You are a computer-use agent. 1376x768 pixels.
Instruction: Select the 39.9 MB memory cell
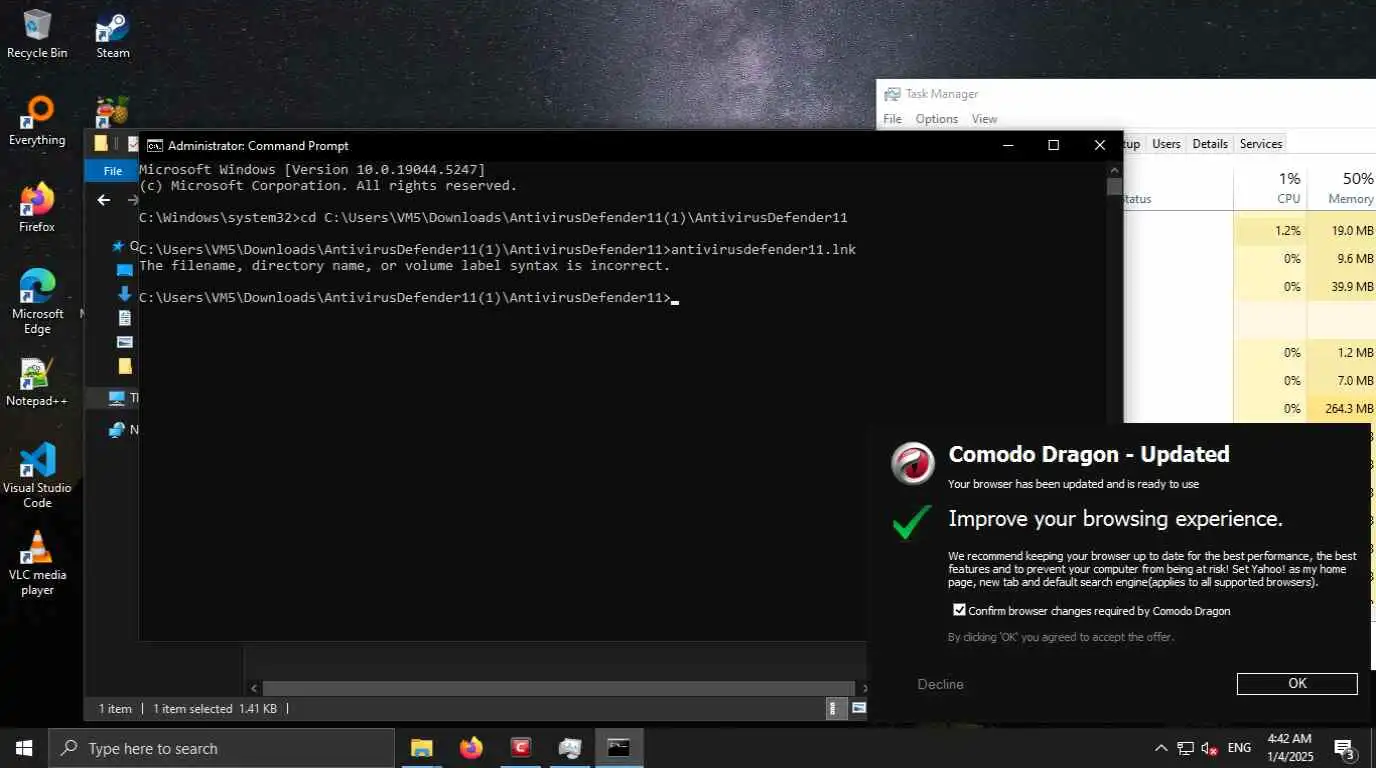coord(1341,286)
